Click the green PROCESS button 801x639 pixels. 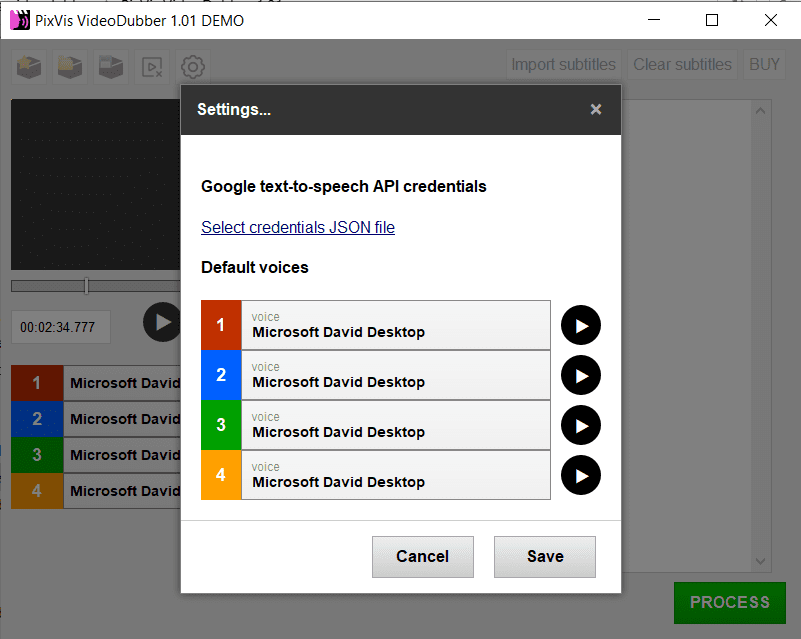pyautogui.click(x=730, y=603)
